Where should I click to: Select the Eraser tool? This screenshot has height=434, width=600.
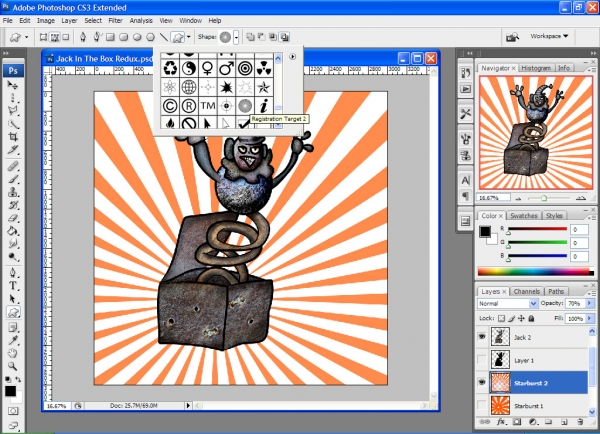tap(13, 218)
